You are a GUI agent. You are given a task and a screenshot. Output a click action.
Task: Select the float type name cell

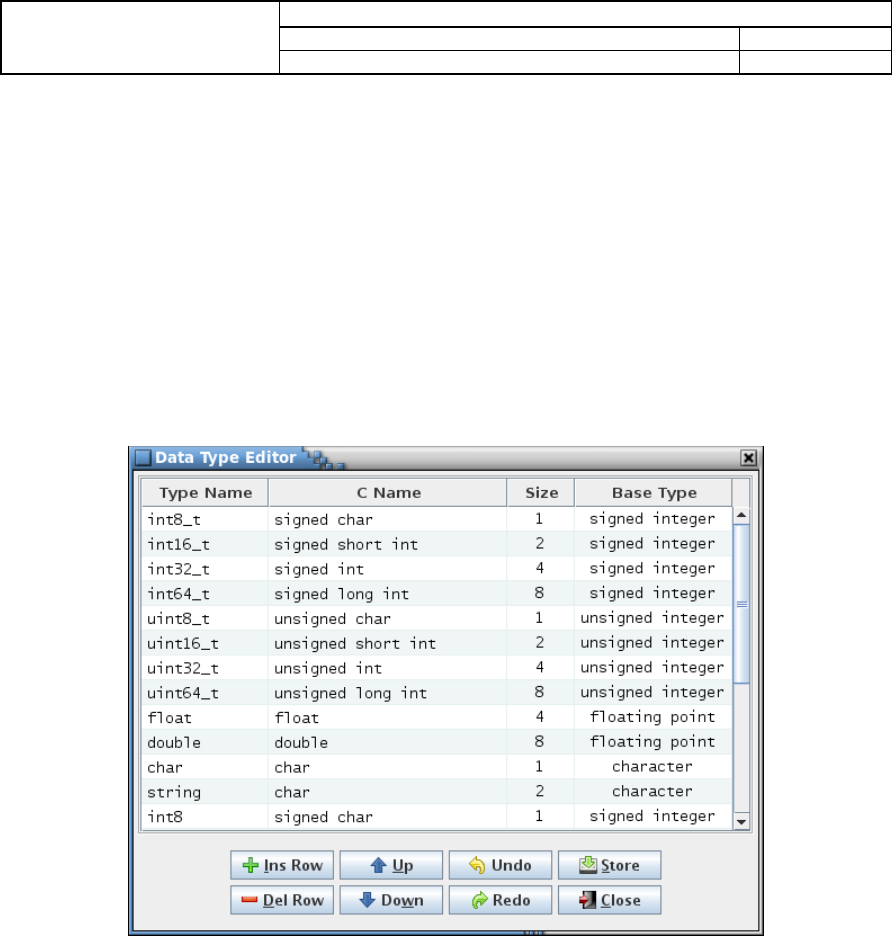click(x=205, y=718)
